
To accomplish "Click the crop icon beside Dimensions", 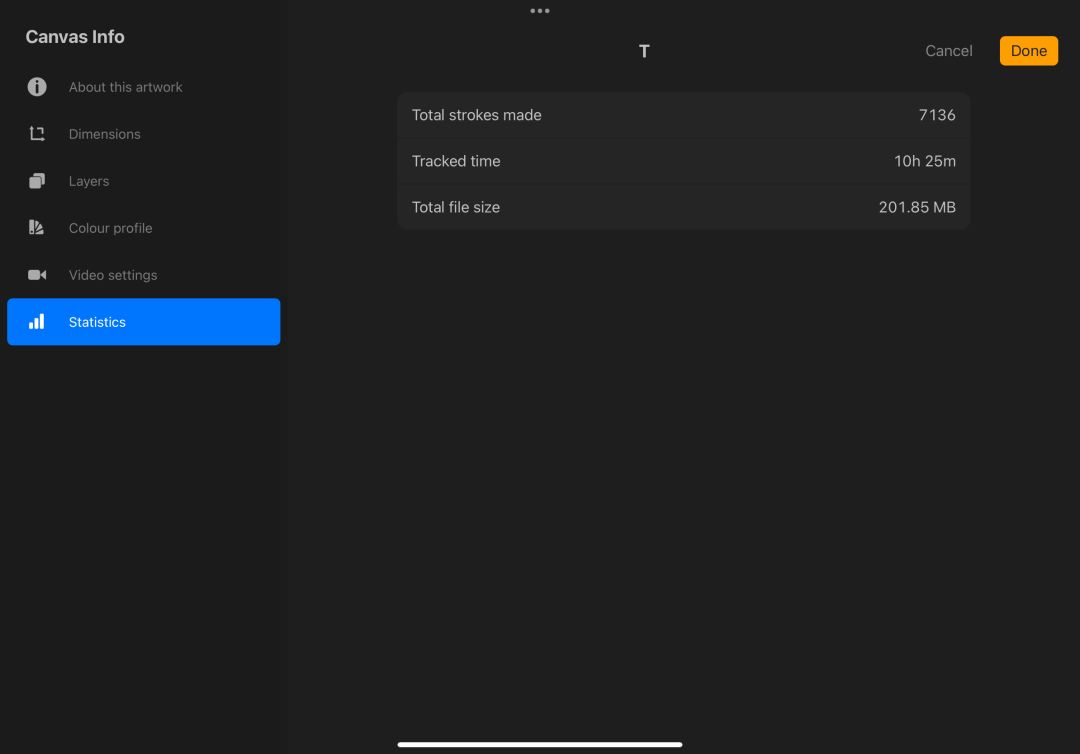I will point(37,134).
